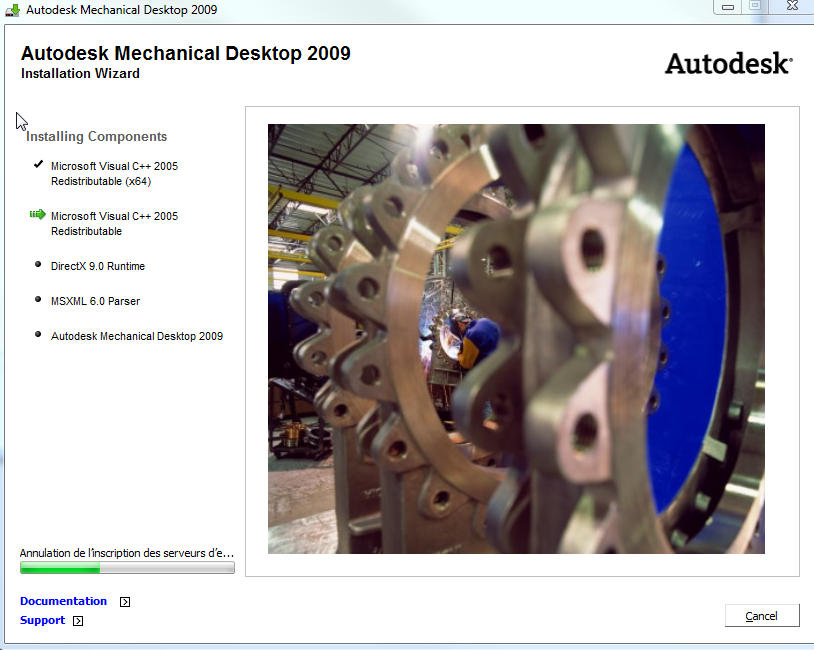Click the 'Installation Wizard' subtitle

tap(80, 74)
